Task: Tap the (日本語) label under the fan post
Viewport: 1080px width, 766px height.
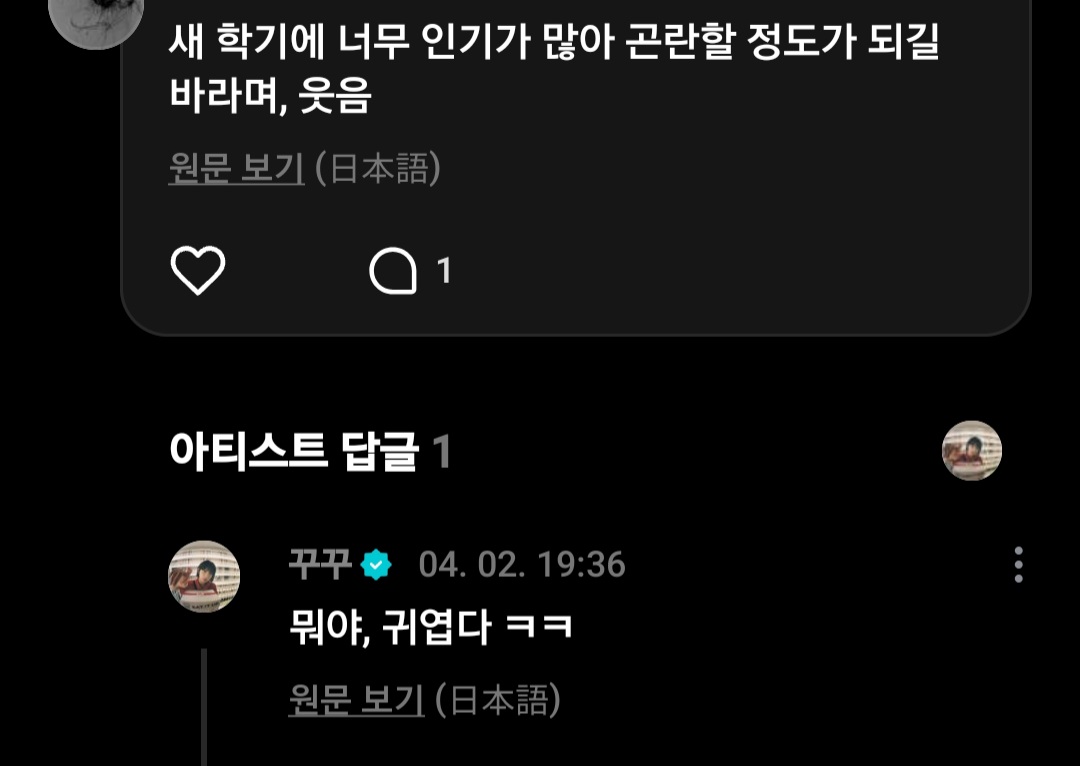Action: [x=377, y=168]
